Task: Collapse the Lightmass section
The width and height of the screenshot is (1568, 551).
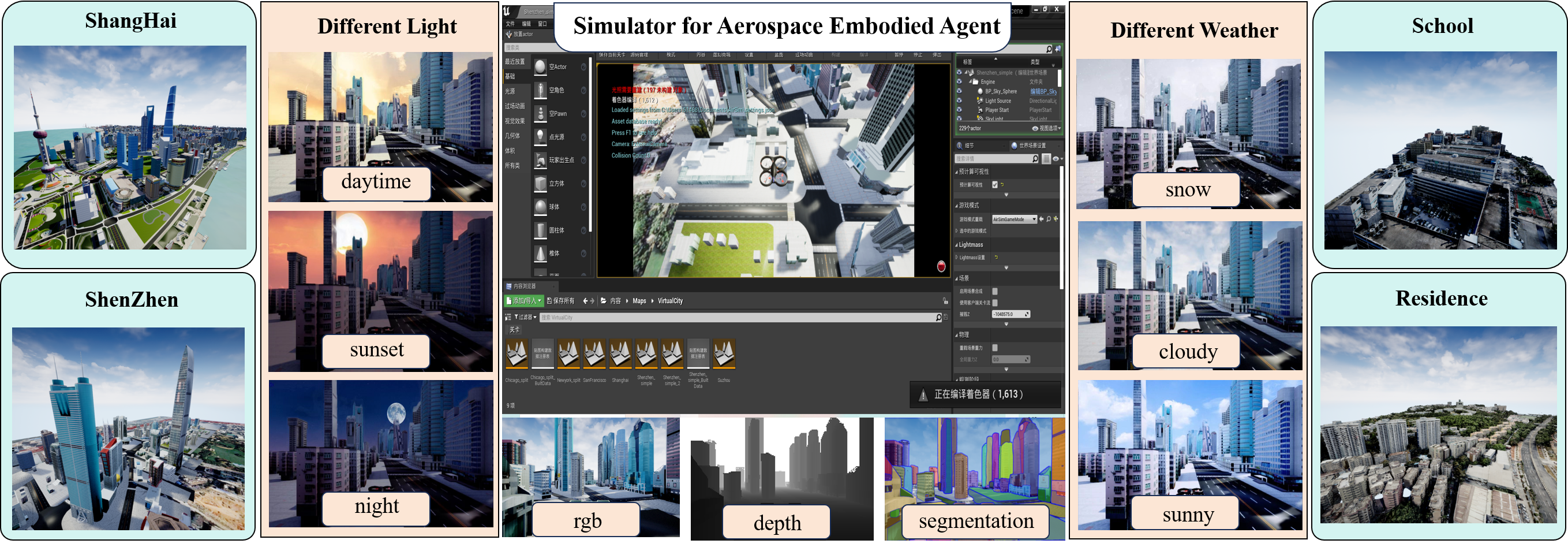Action: [957, 245]
